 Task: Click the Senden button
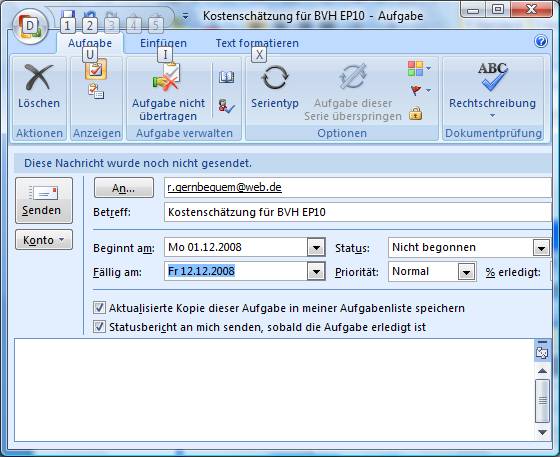(x=44, y=200)
